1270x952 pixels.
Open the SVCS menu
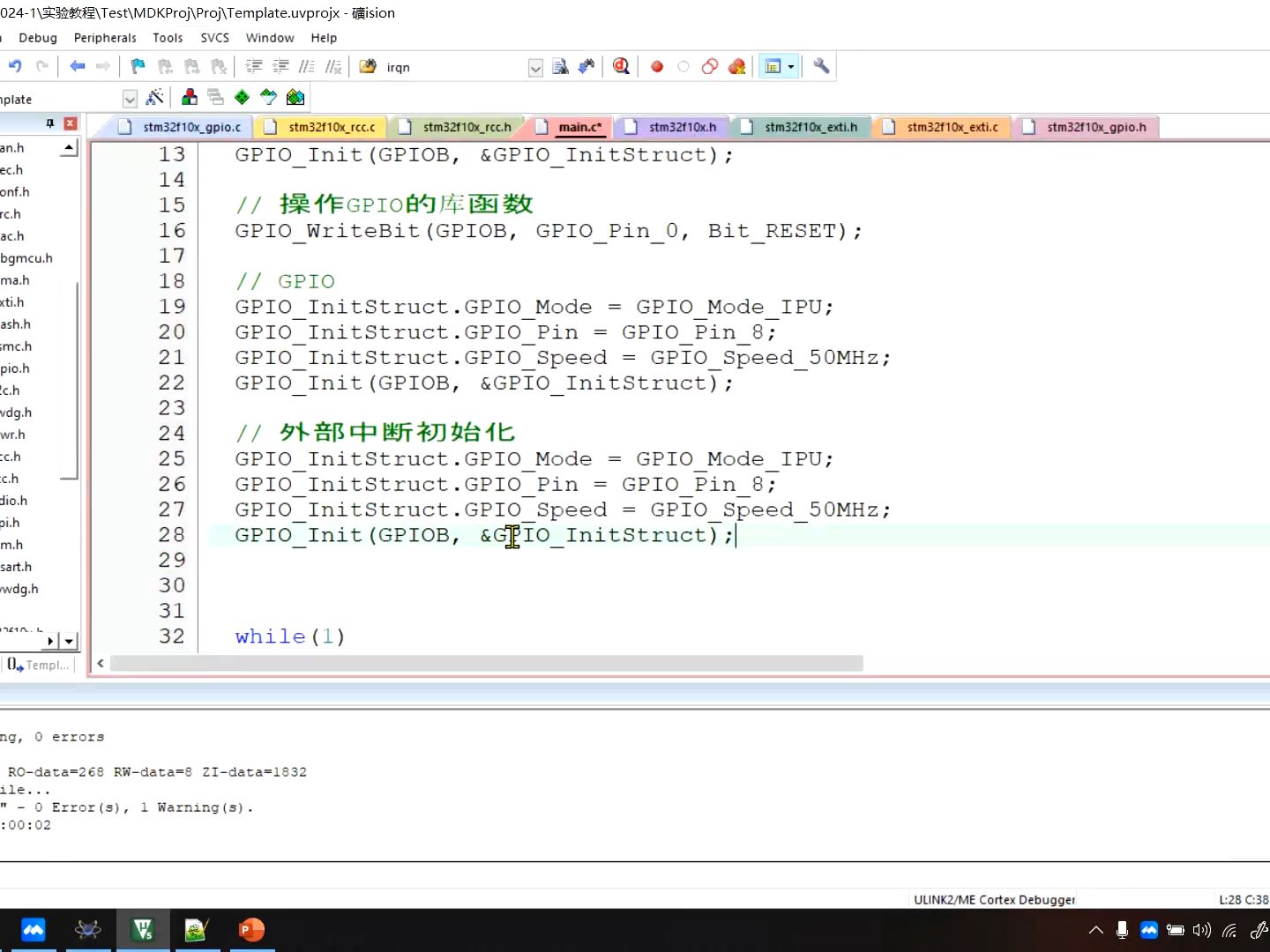pos(214,38)
